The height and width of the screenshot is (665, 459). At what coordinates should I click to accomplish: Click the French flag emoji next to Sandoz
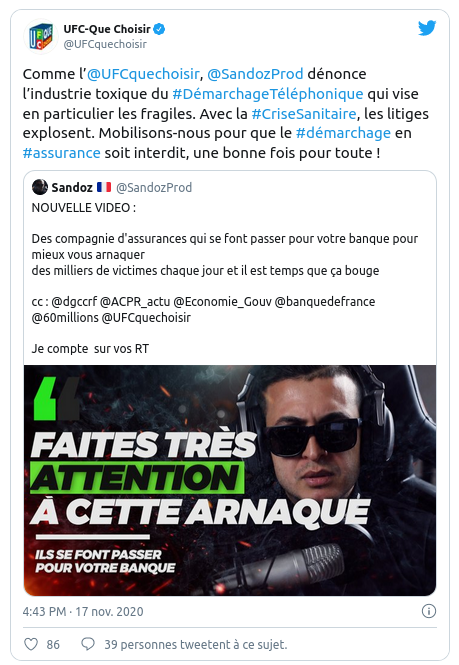click(104, 187)
